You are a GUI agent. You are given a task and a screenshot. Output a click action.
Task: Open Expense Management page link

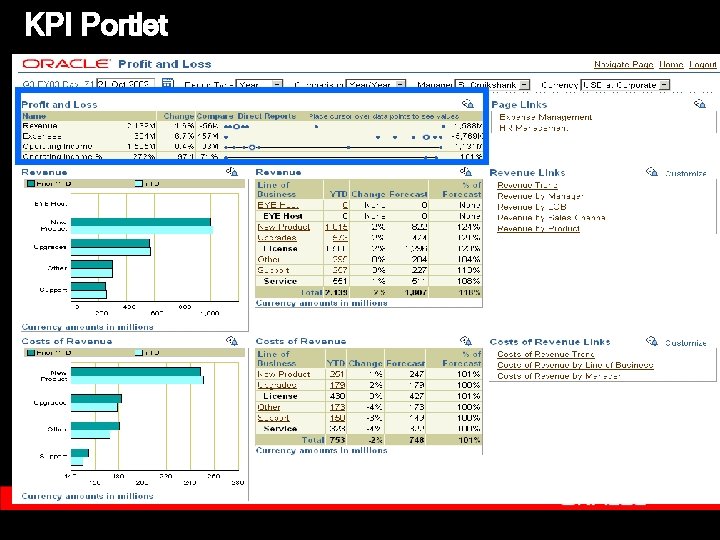[x=546, y=117]
